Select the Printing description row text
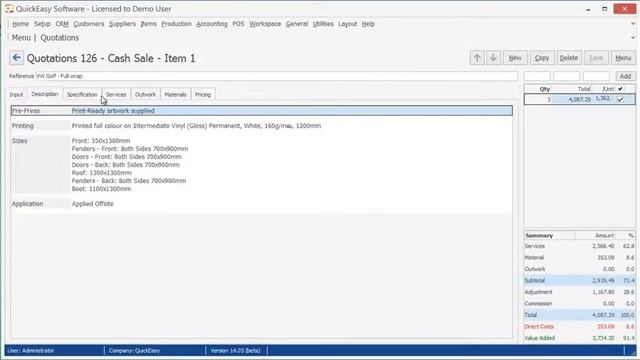The width and height of the screenshot is (640, 360). click(196, 126)
